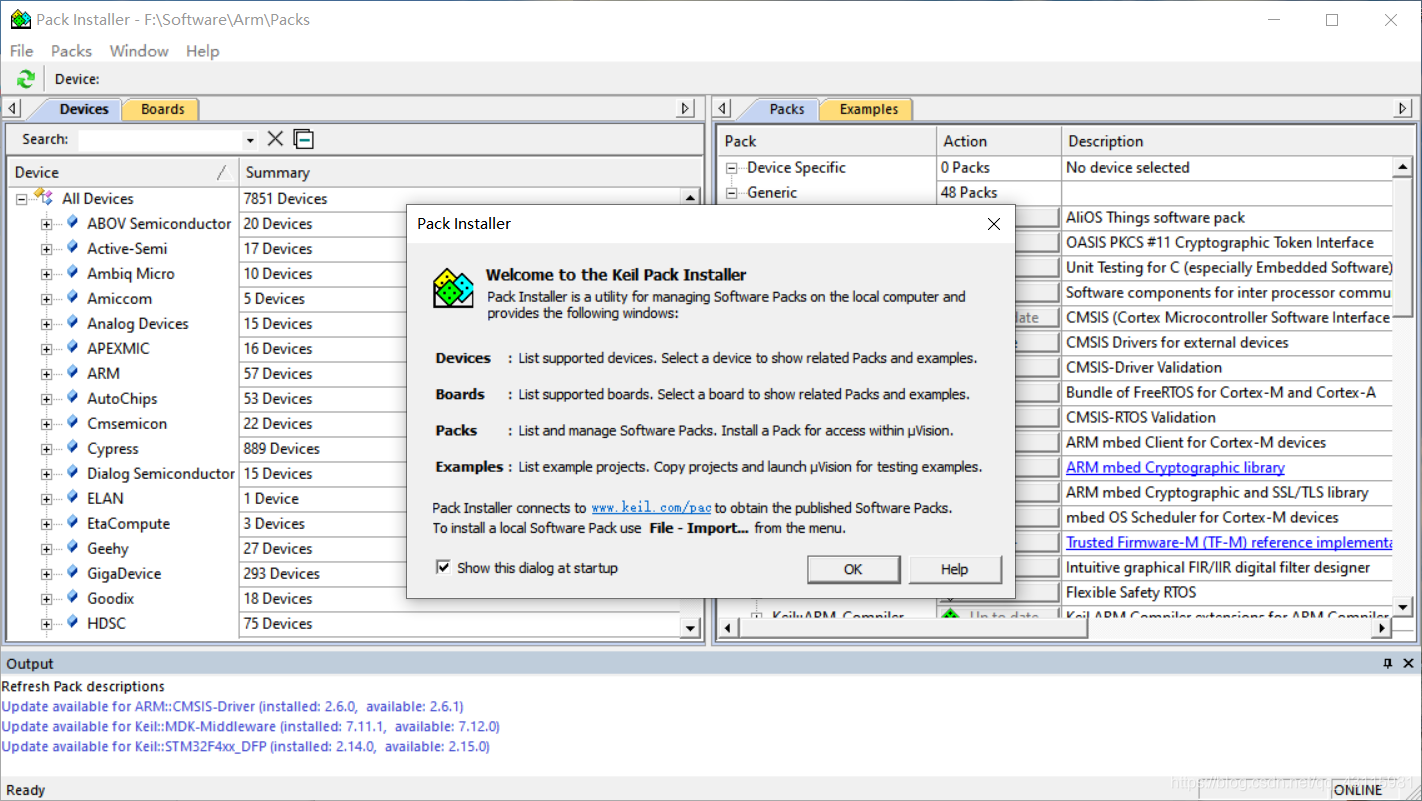This screenshot has height=801, width=1422.
Task: Click the ELAN vendor icon
Action: [72, 497]
